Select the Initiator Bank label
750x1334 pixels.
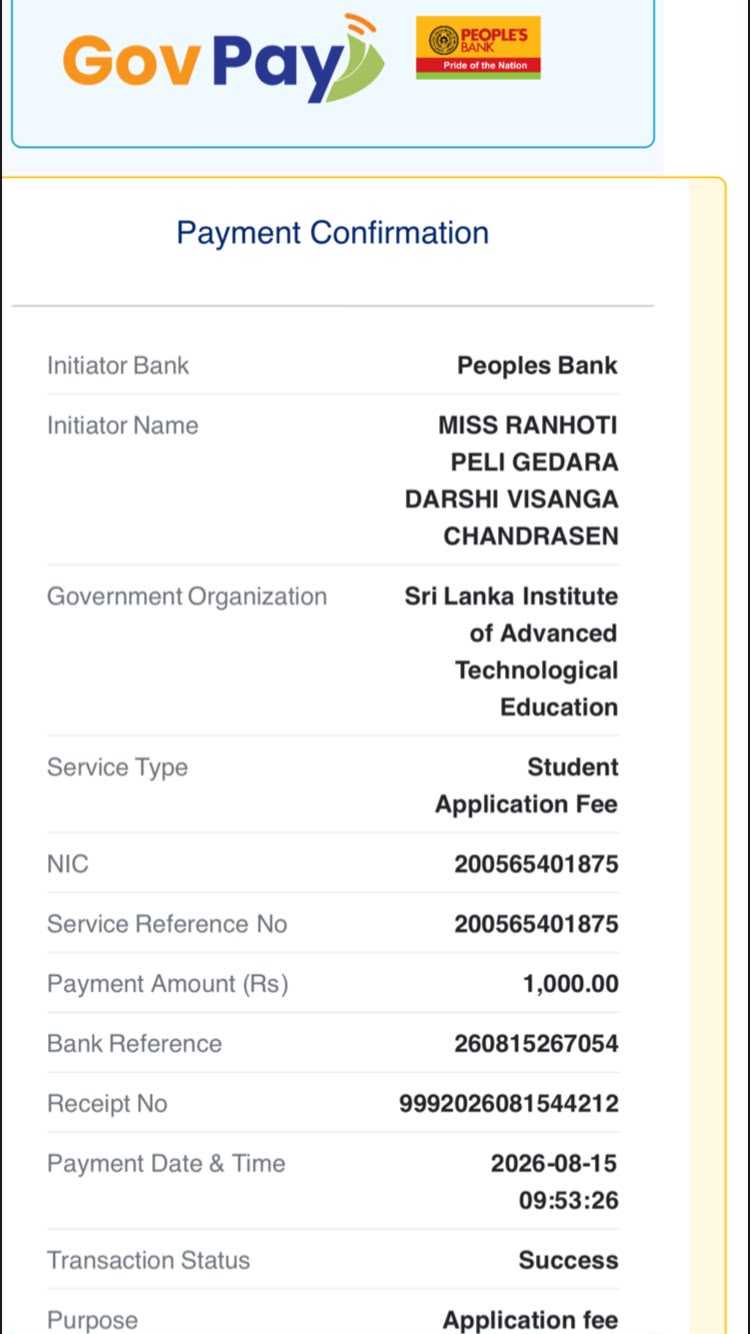pyautogui.click(x=118, y=366)
